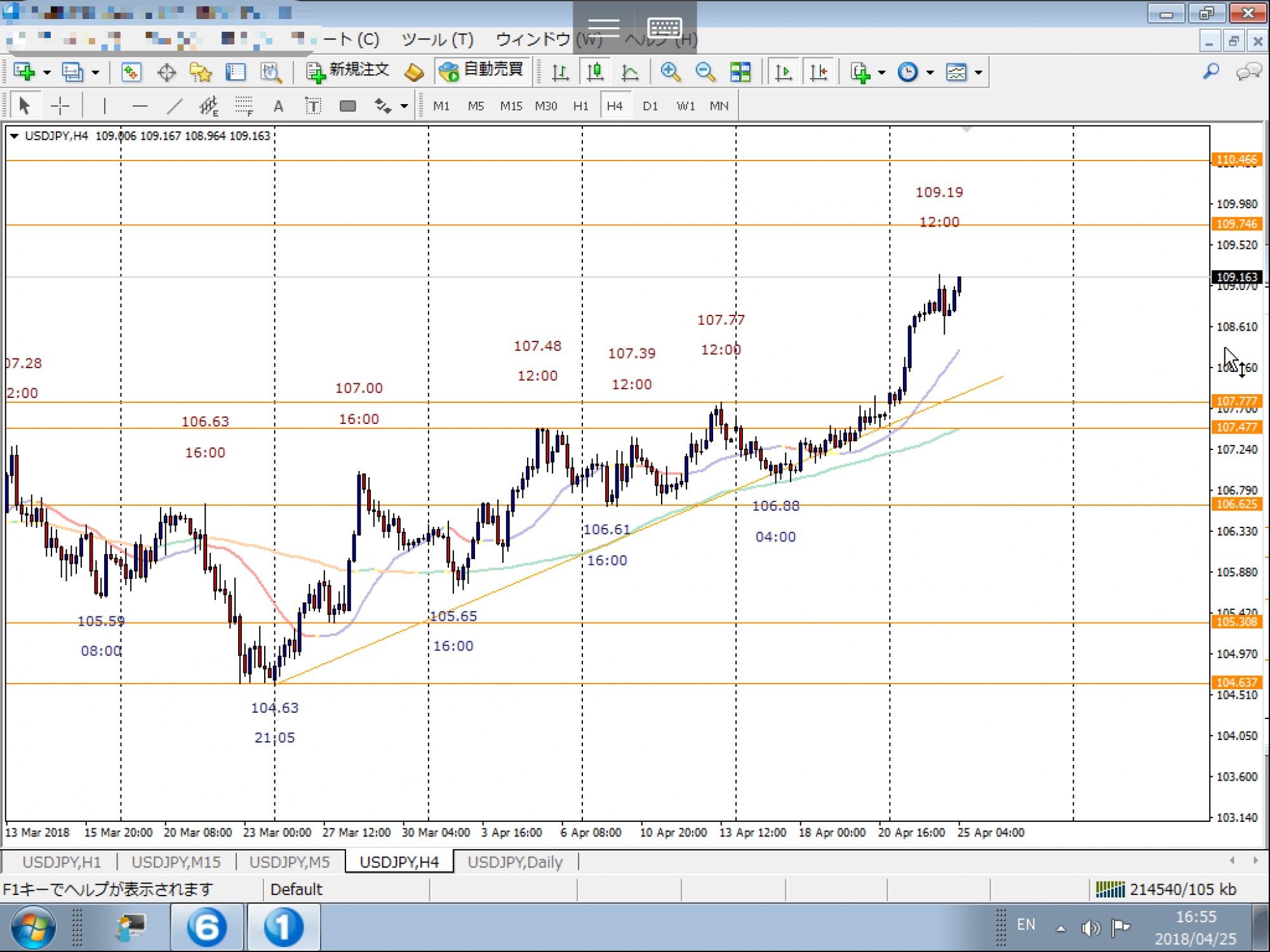
Task: Select the Equidistant Channel tool
Action: [x=209, y=105]
